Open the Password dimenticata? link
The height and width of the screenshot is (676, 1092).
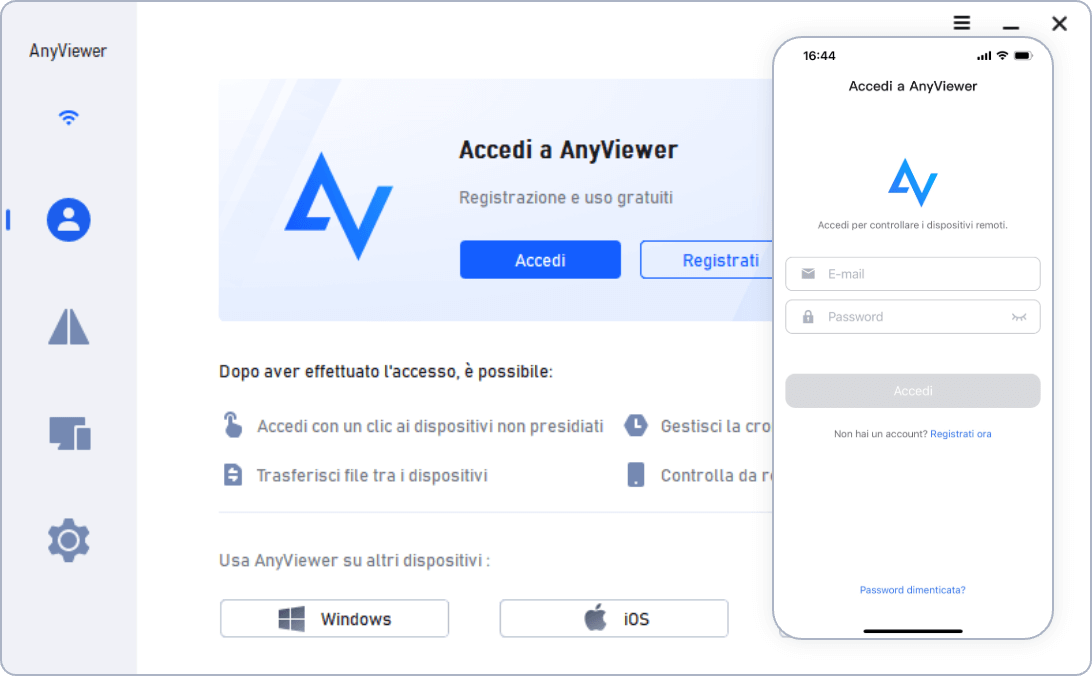click(x=912, y=590)
